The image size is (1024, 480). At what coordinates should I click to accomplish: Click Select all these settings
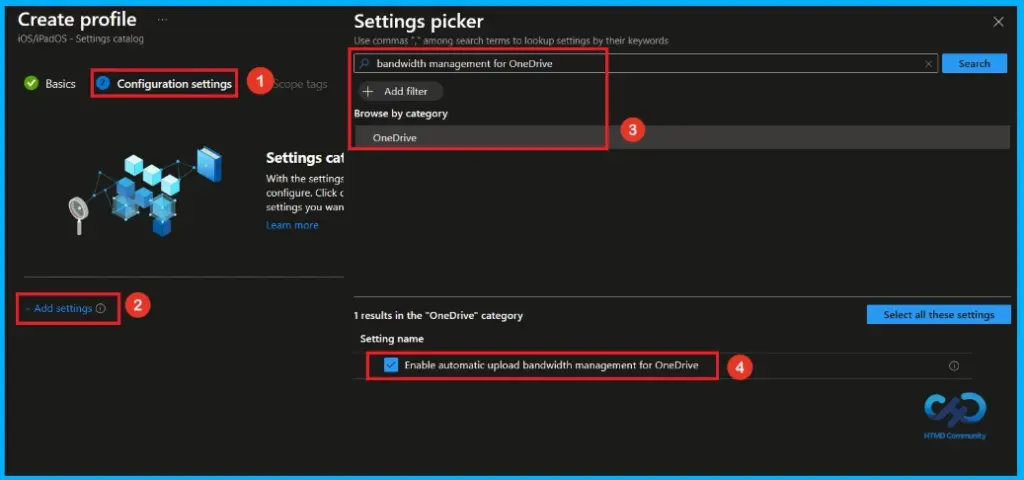(938, 314)
